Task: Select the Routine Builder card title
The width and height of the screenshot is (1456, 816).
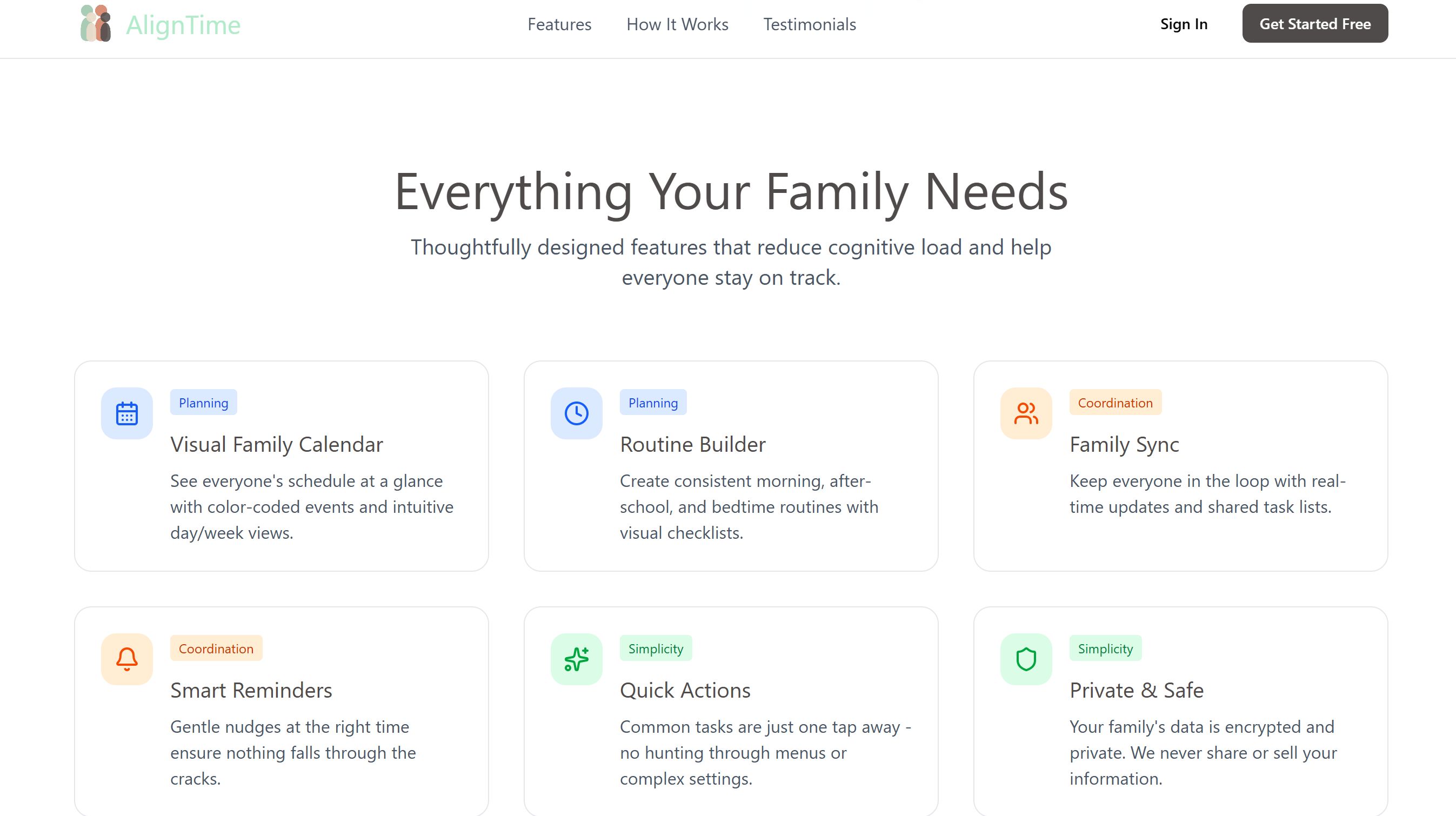Action: click(692, 445)
